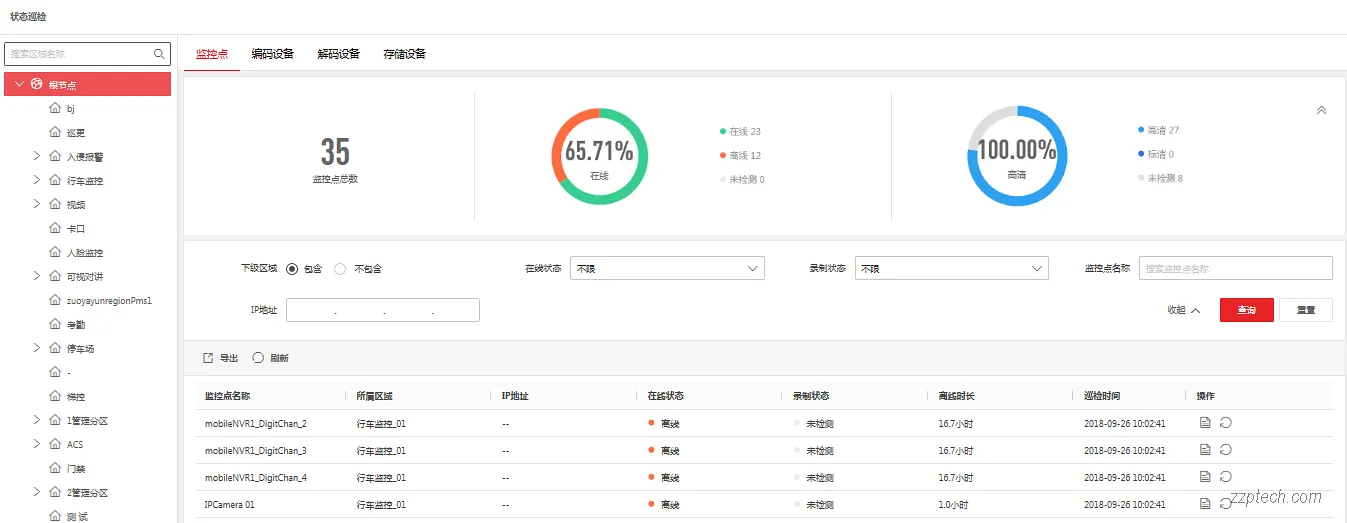Click re-inspect icon for mobileNVR1_DigitChan_2 row
The width and height of the screenshot is (1347, 523).
1226,423
